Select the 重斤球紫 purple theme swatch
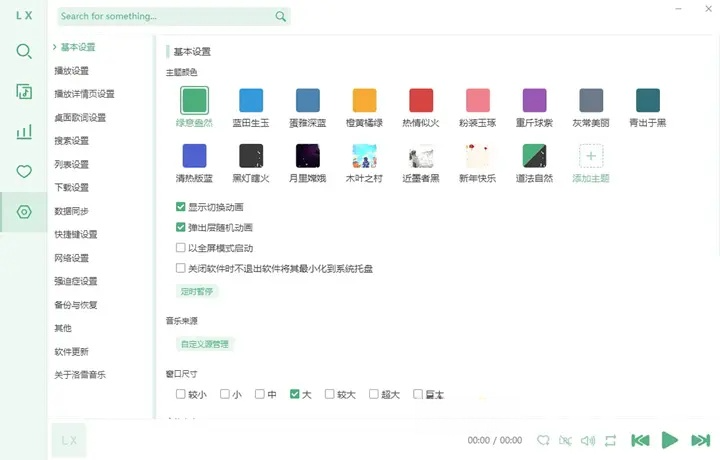 [x=534, y=101]
